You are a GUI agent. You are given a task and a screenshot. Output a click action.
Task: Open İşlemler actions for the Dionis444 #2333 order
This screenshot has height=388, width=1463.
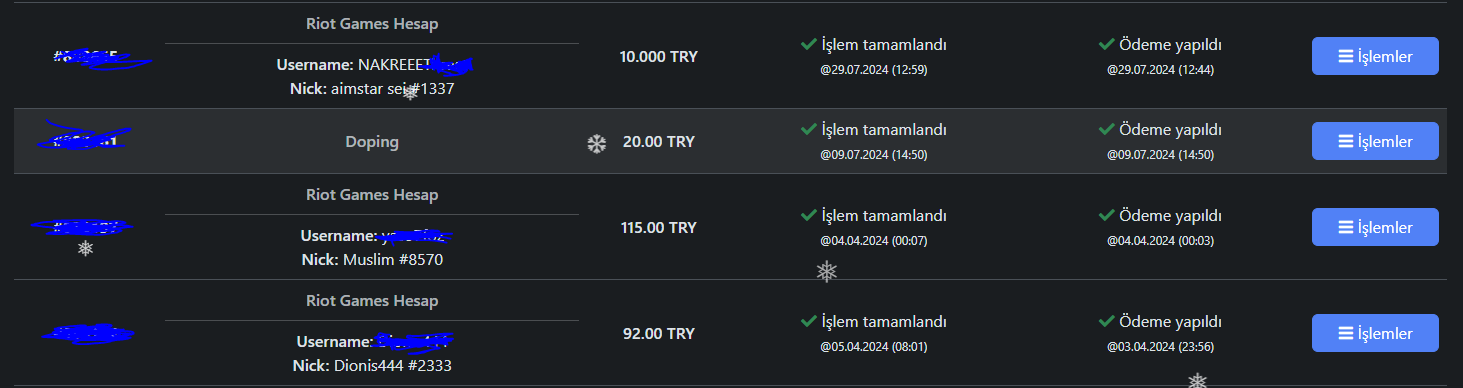point(1375,333)
